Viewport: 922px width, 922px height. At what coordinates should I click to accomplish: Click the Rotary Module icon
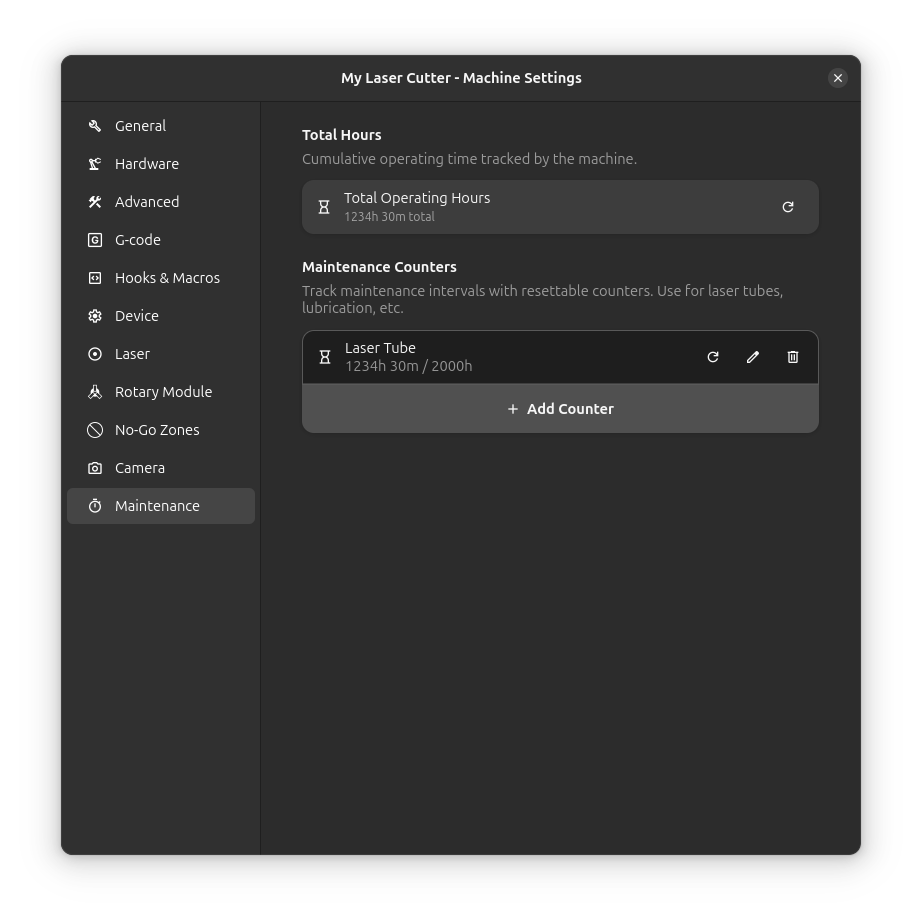tap(94, 392)
